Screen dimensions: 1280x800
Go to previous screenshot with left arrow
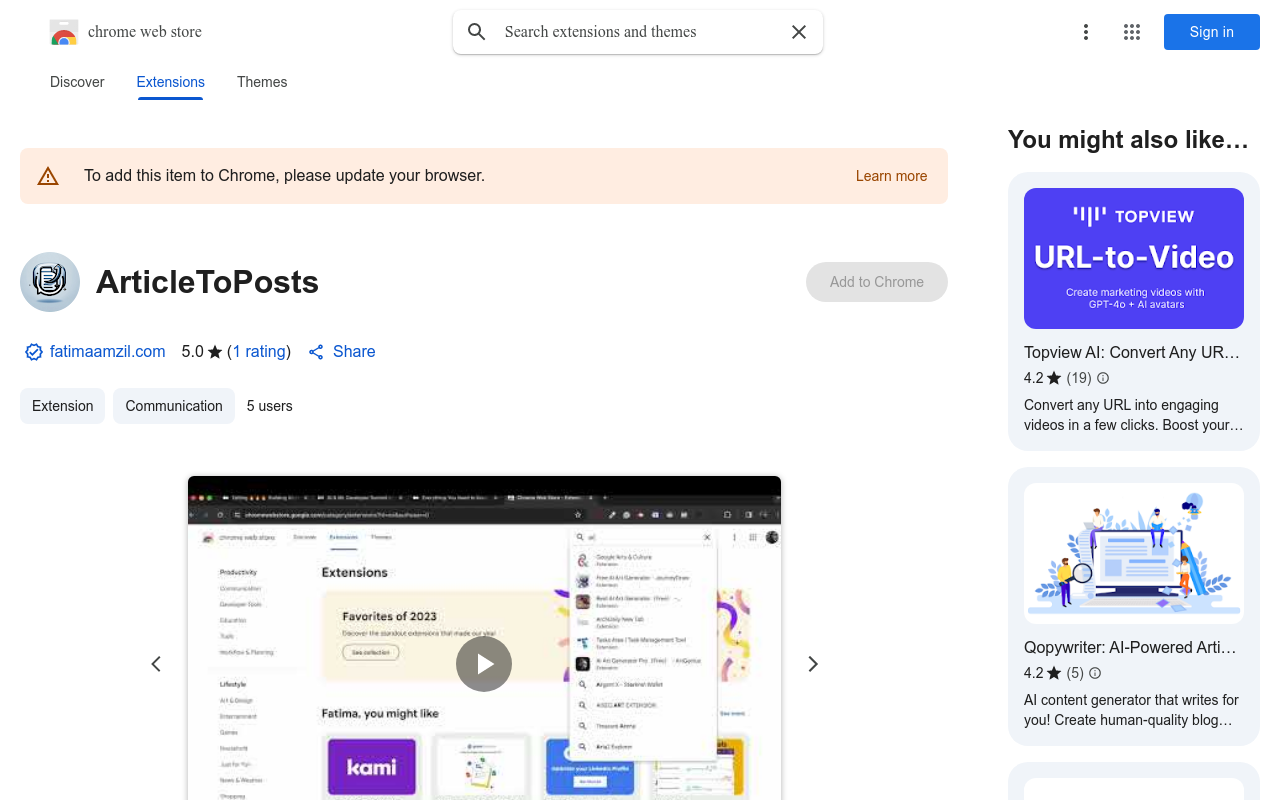click(156, 664)
